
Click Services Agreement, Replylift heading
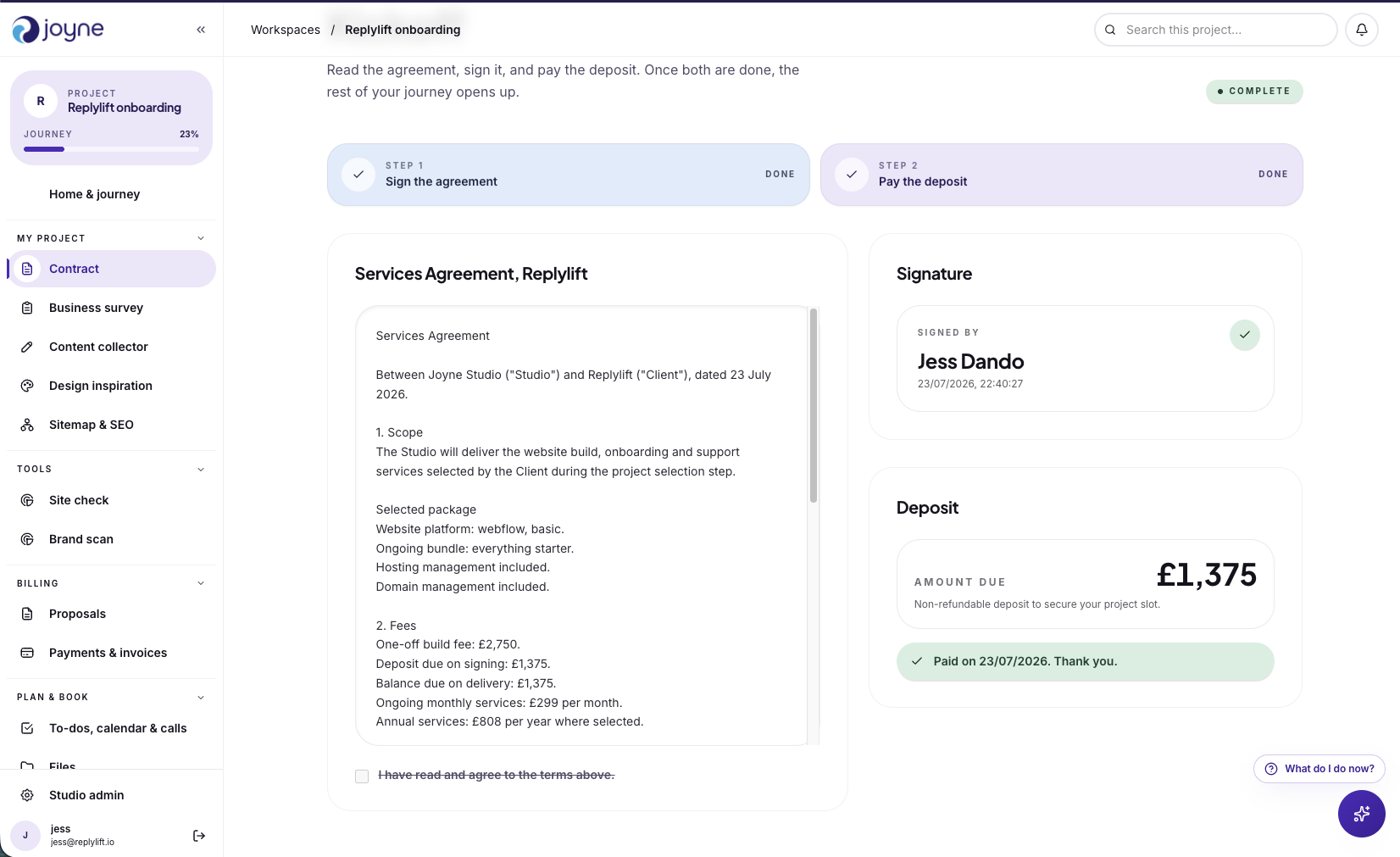[471, 274]
